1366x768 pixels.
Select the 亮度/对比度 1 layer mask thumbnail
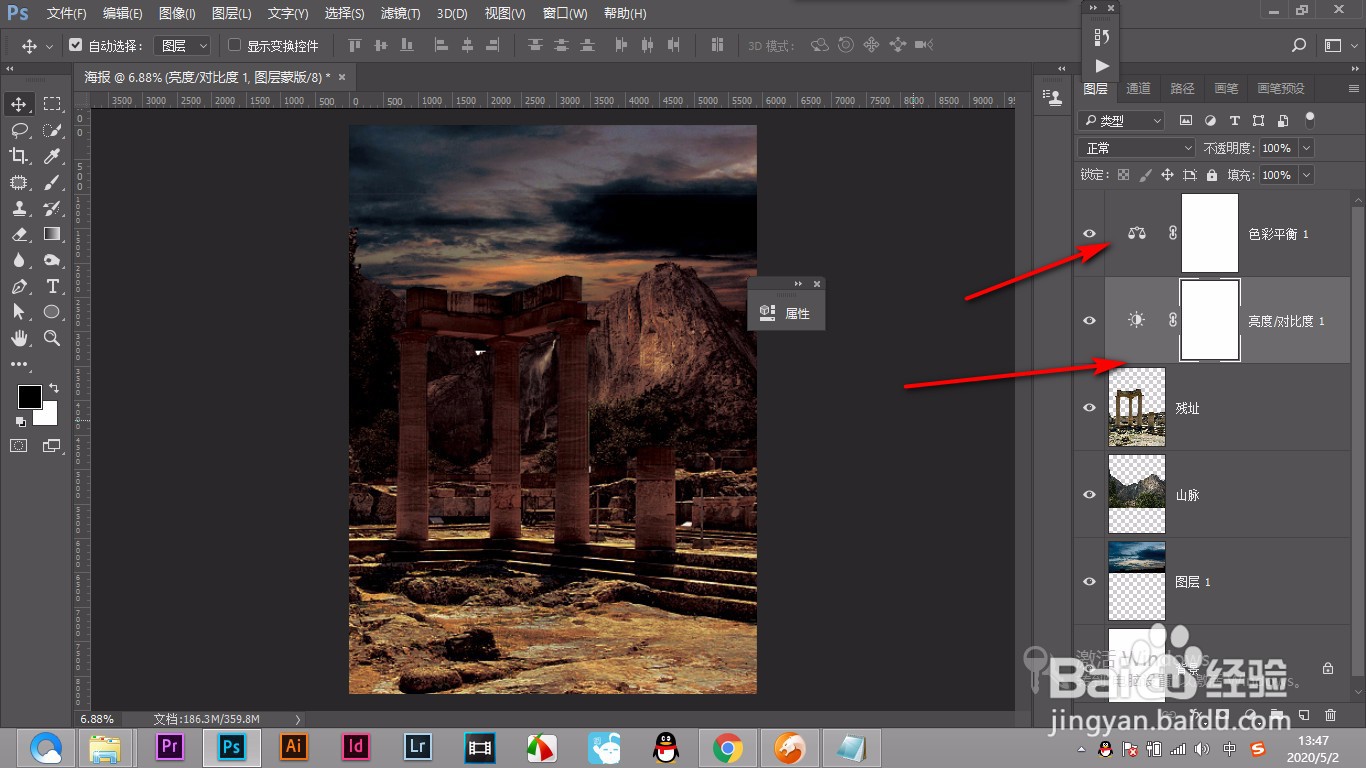(1210, 320)
